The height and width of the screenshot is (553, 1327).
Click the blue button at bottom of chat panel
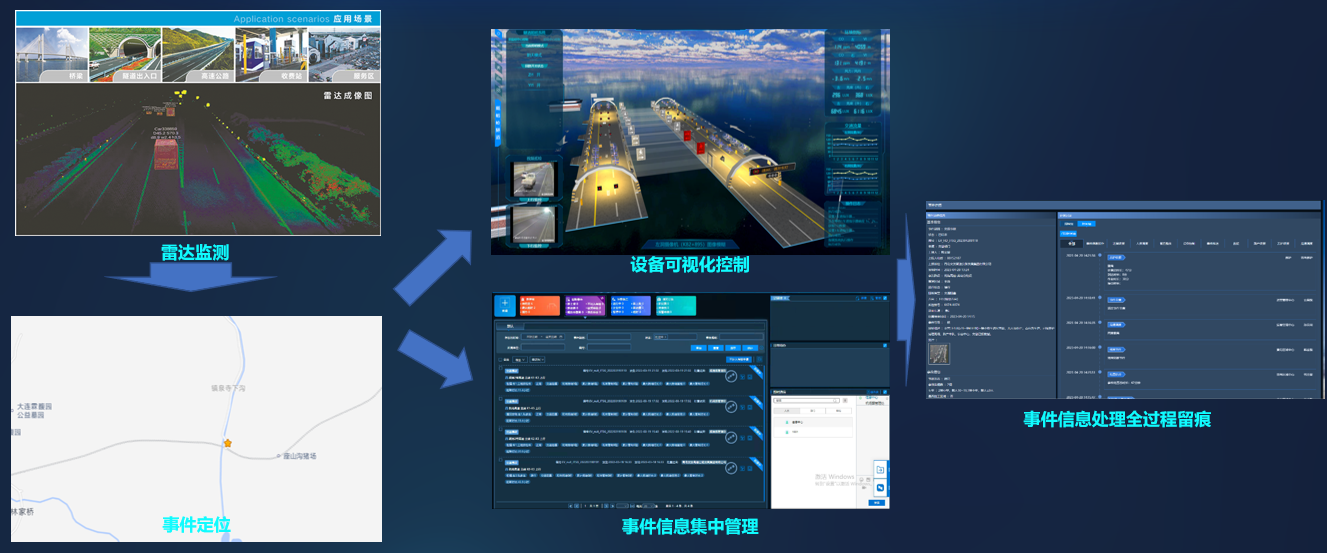coord(876,502)
